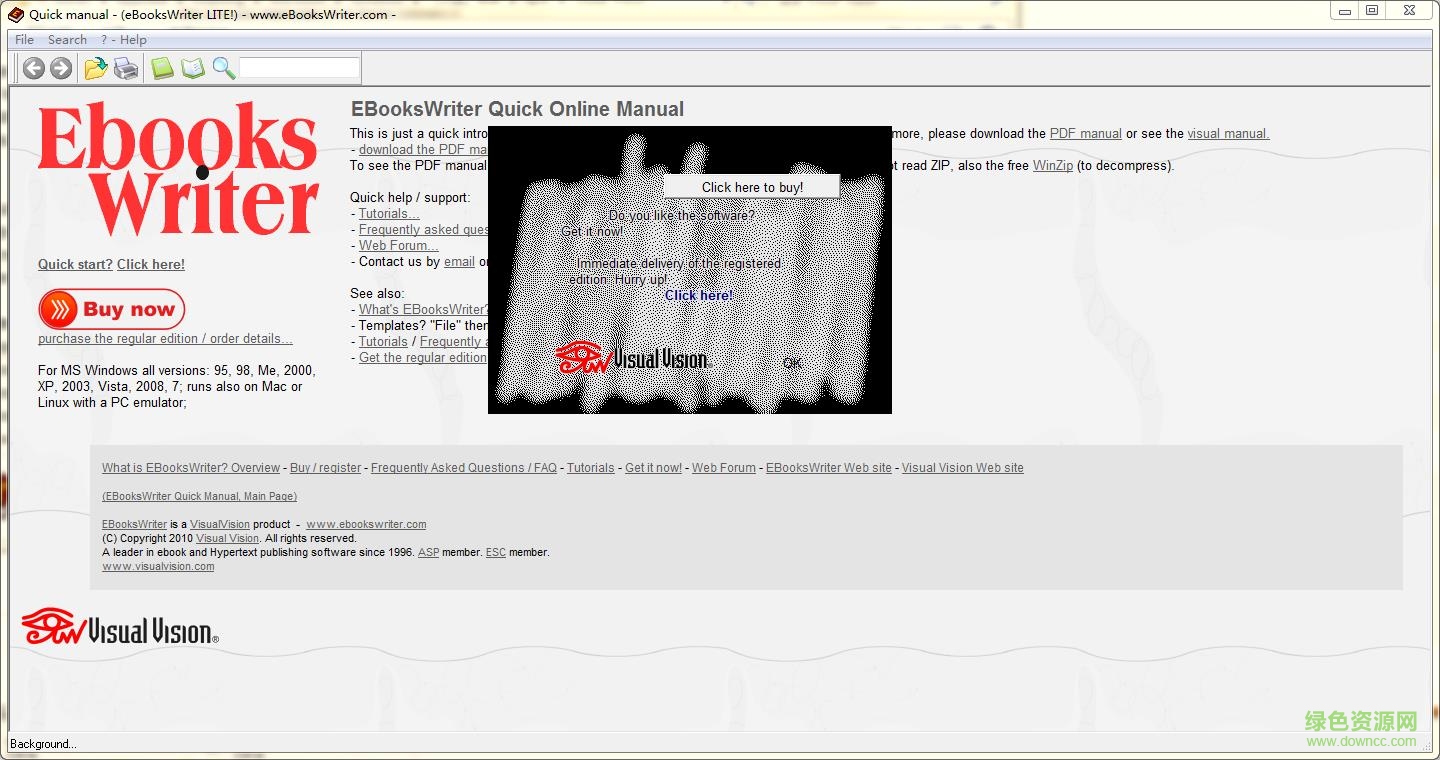The width and height of the screenshot is (1440, 760).
Task: Open the contents green book icon
Action: [161, 67]
